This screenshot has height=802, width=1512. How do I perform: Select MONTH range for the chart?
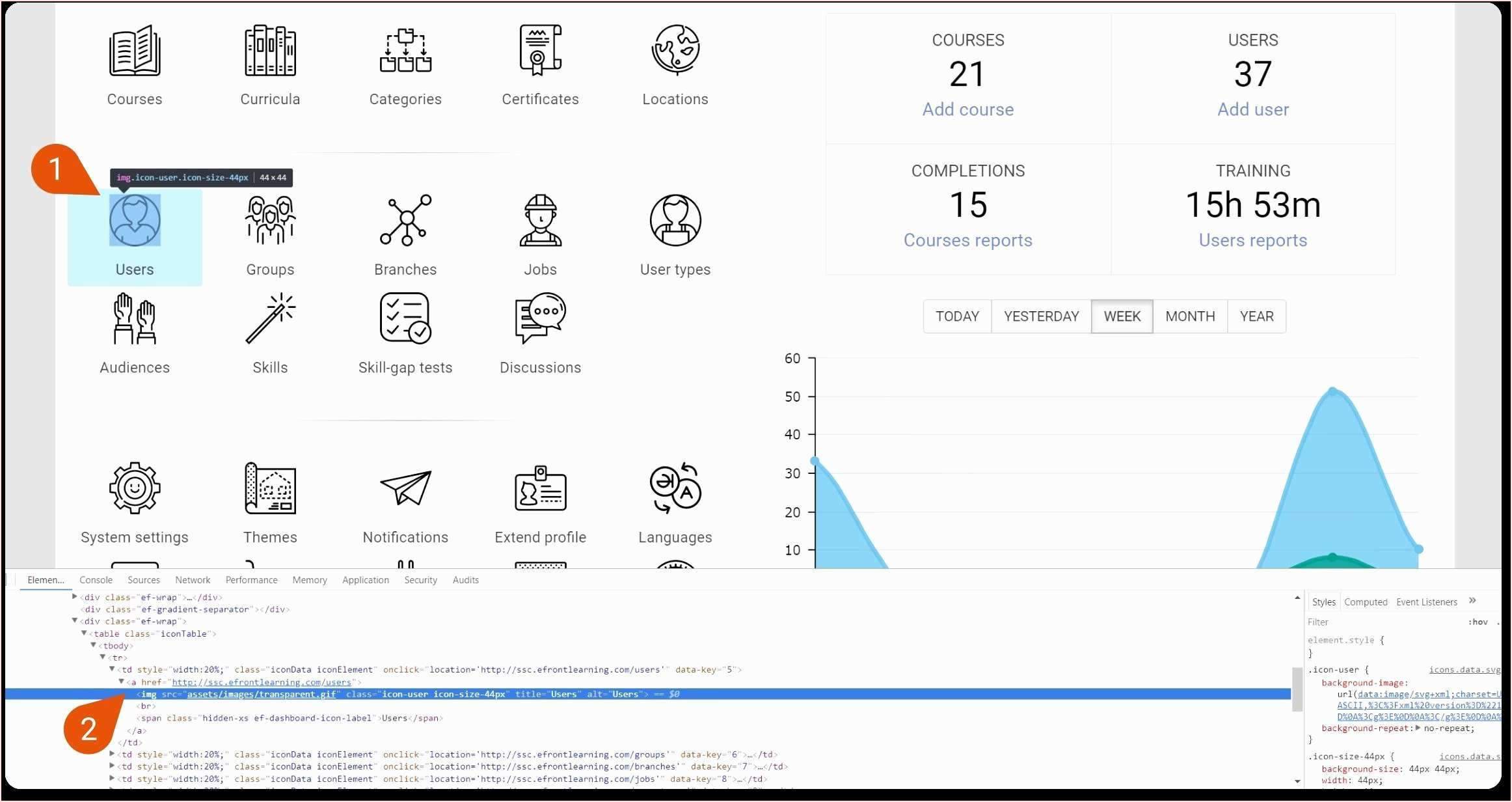(1190, 316)
